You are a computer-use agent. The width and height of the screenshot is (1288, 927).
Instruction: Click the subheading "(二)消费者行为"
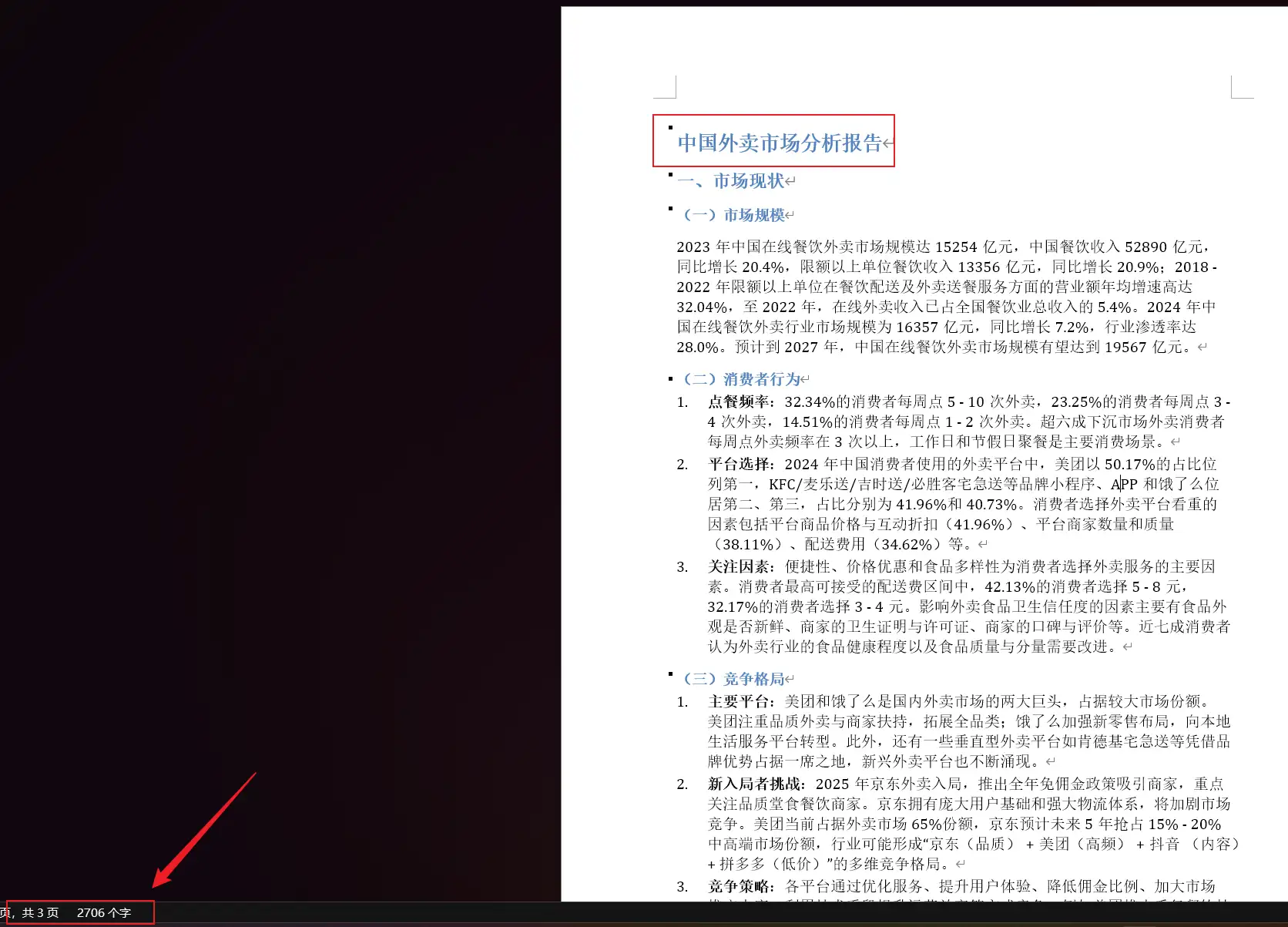742,379
